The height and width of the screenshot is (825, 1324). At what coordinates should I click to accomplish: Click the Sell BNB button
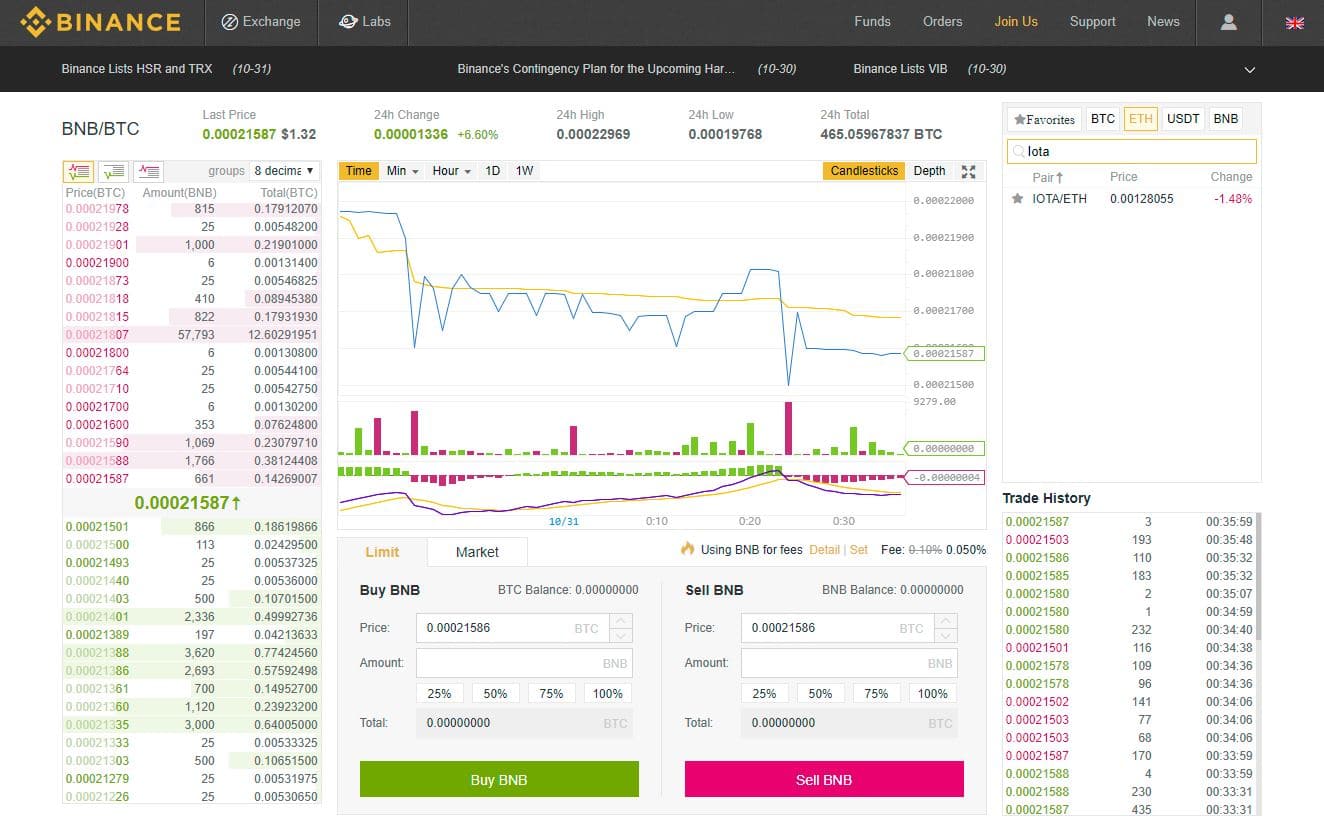point(823,779)
